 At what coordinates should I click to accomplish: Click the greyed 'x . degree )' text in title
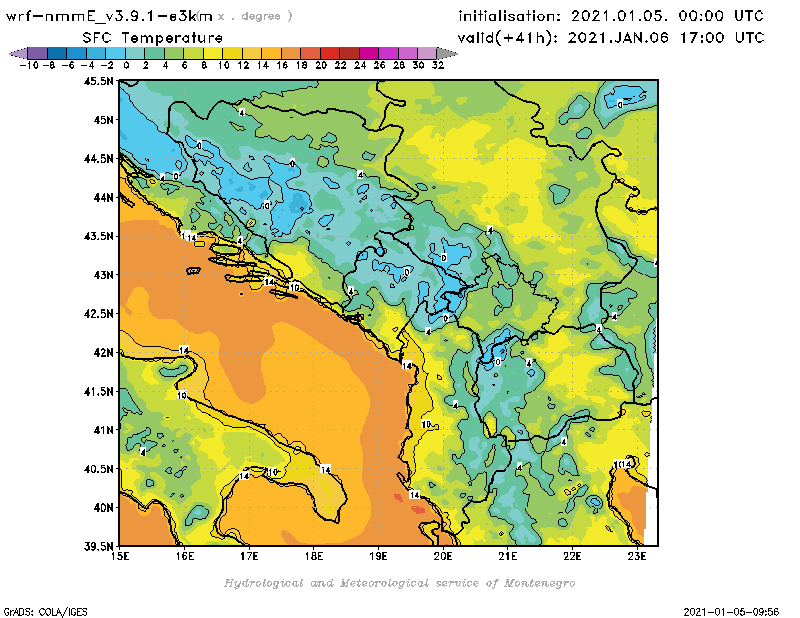255,16
